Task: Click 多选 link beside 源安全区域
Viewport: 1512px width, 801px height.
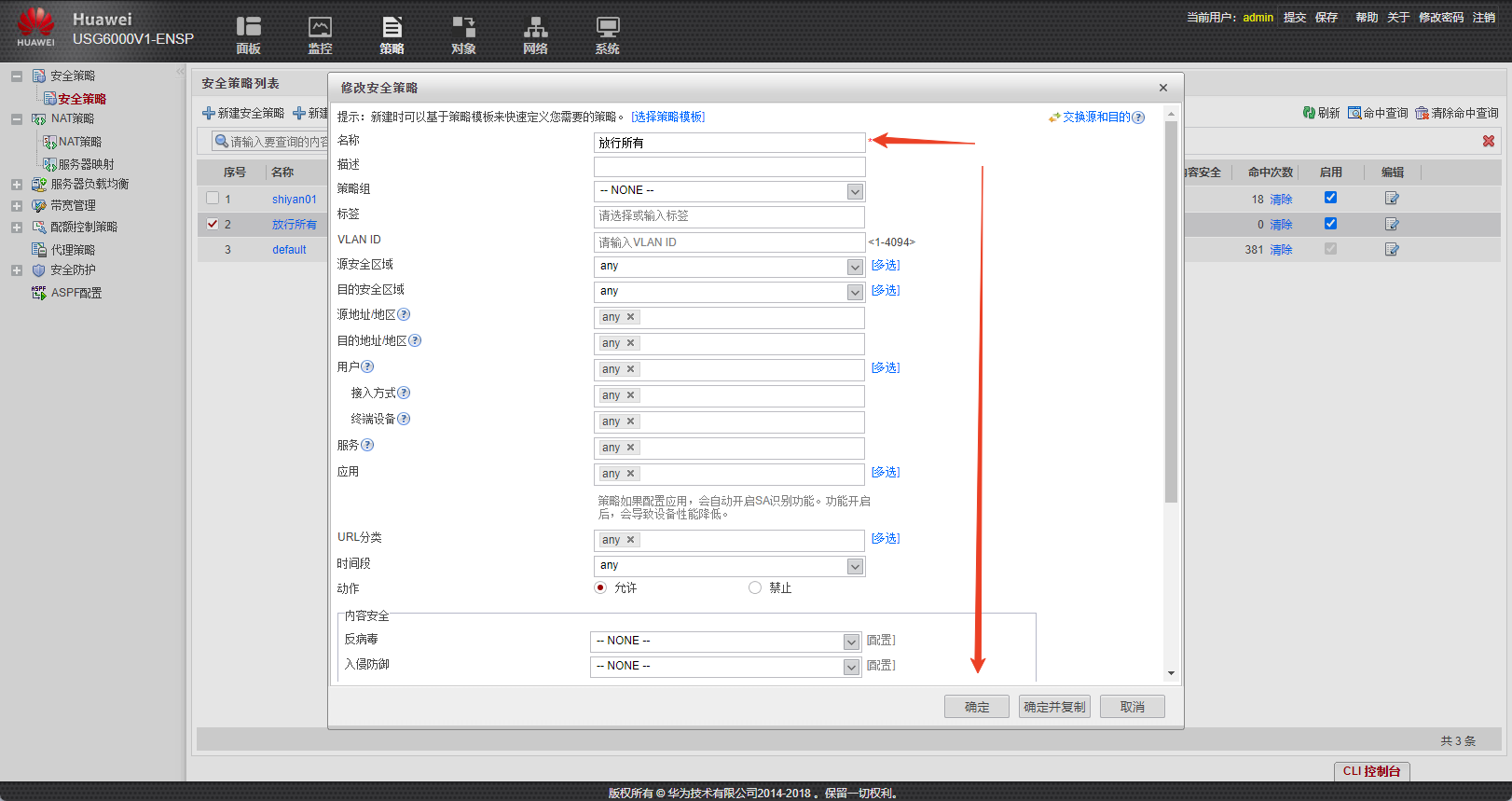Action: point(886,265)
